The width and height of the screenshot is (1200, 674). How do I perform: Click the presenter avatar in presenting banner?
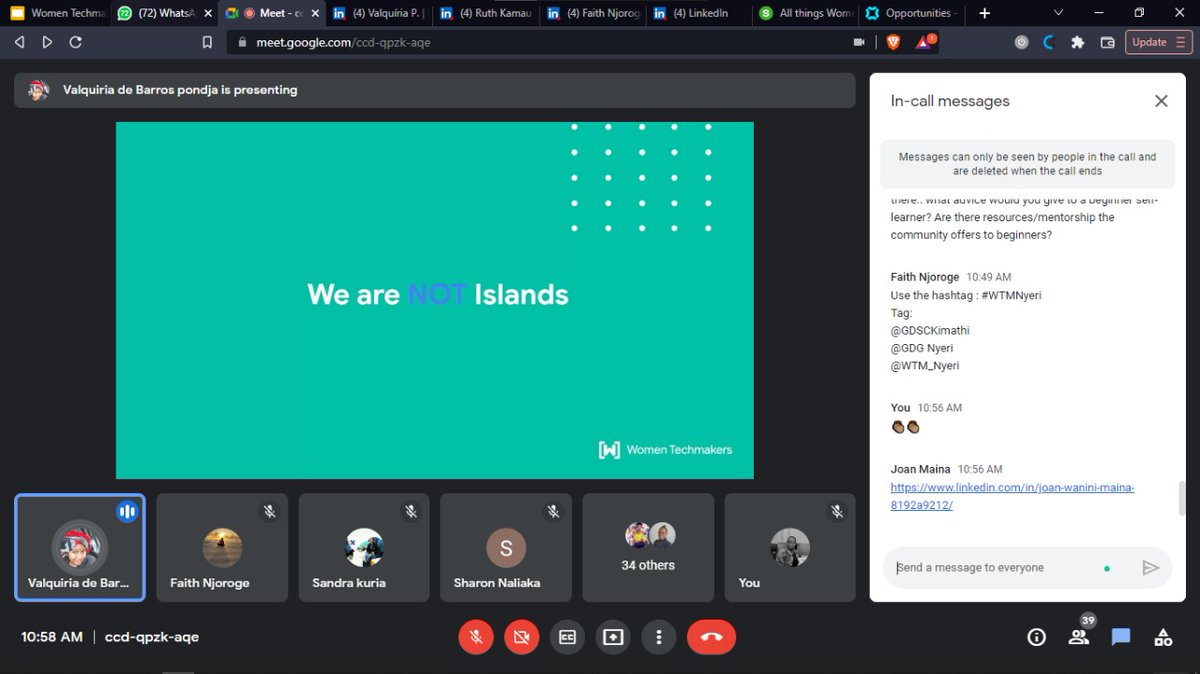tap(38, 90)
